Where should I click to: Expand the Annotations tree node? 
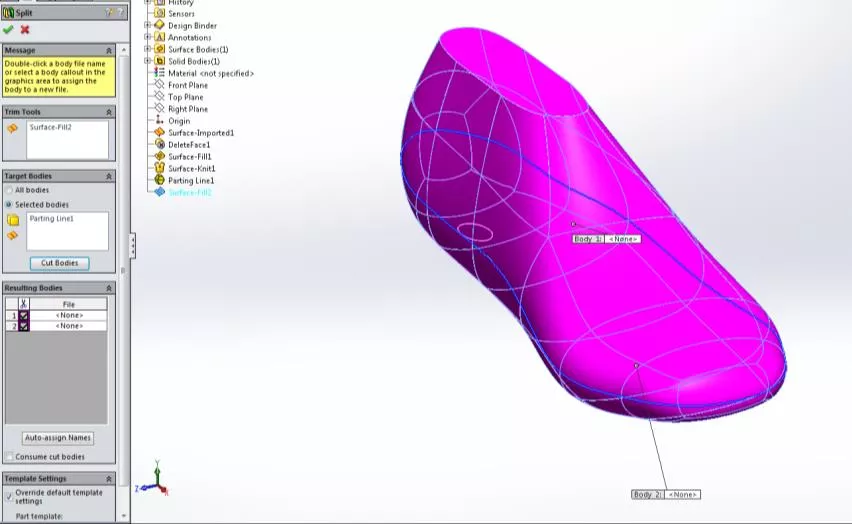[x=147, y=37]
